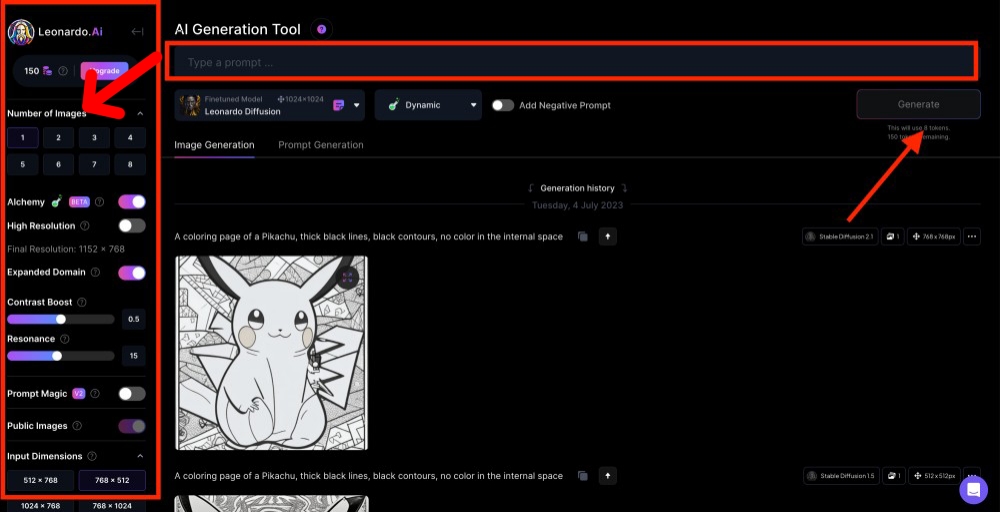1000x512 pixels.
Task: Open the Dynamic style dropdown
Action: [x=428, y=105]
